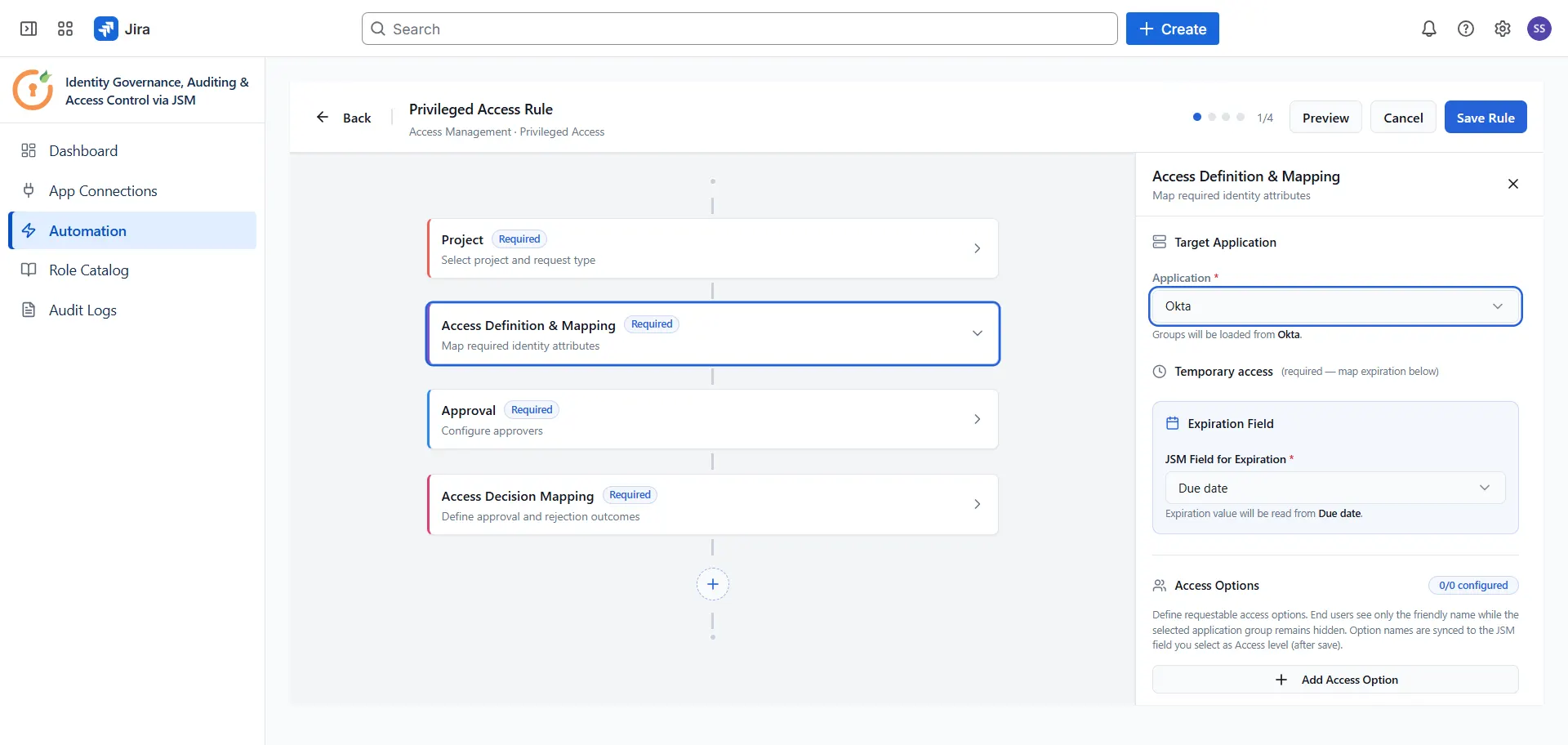Go Back to the previous page
This screenshot has width=1568, height=745.
click(x=344, y=117)
